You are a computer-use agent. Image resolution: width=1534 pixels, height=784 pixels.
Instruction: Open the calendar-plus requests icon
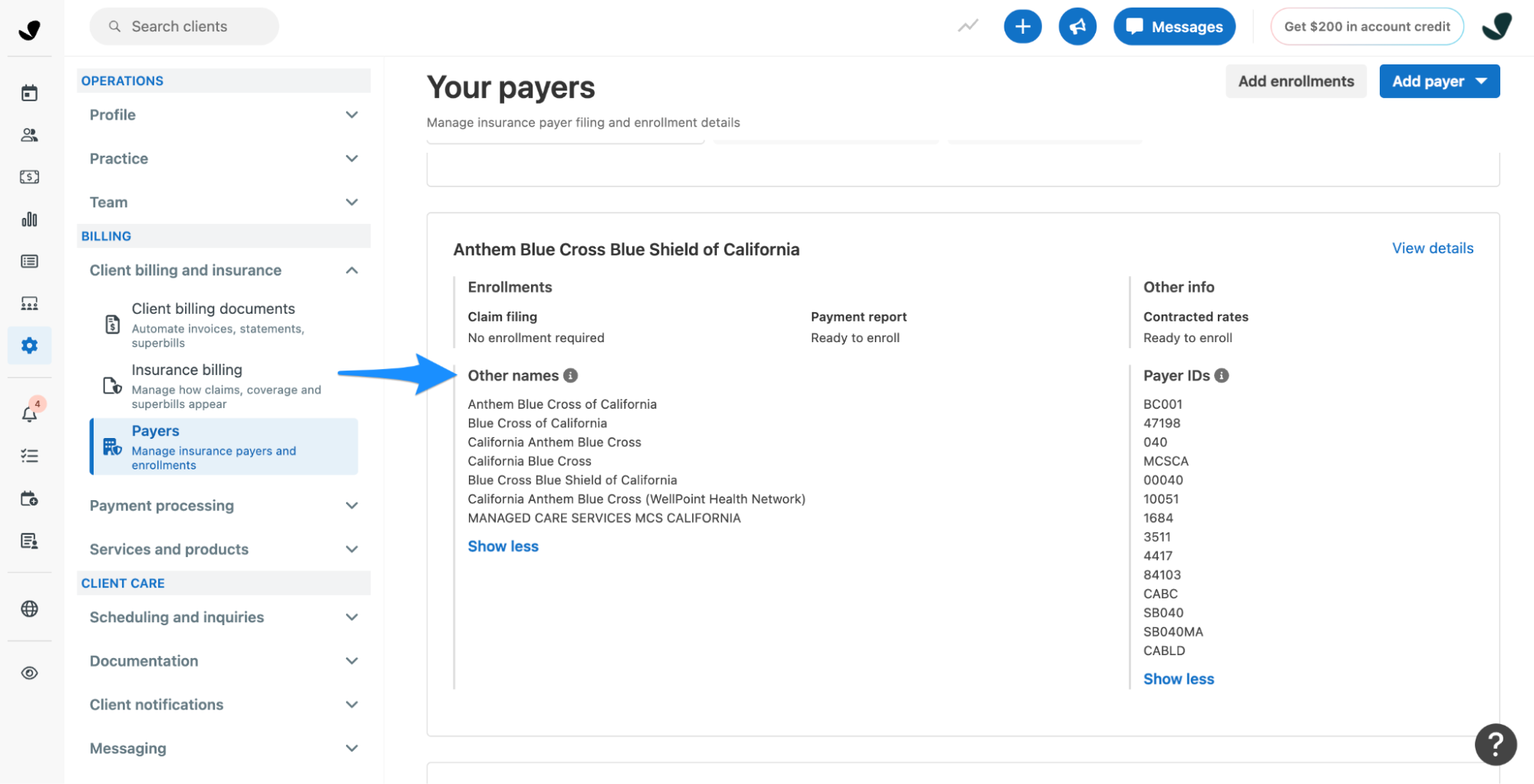coord(29,499)
